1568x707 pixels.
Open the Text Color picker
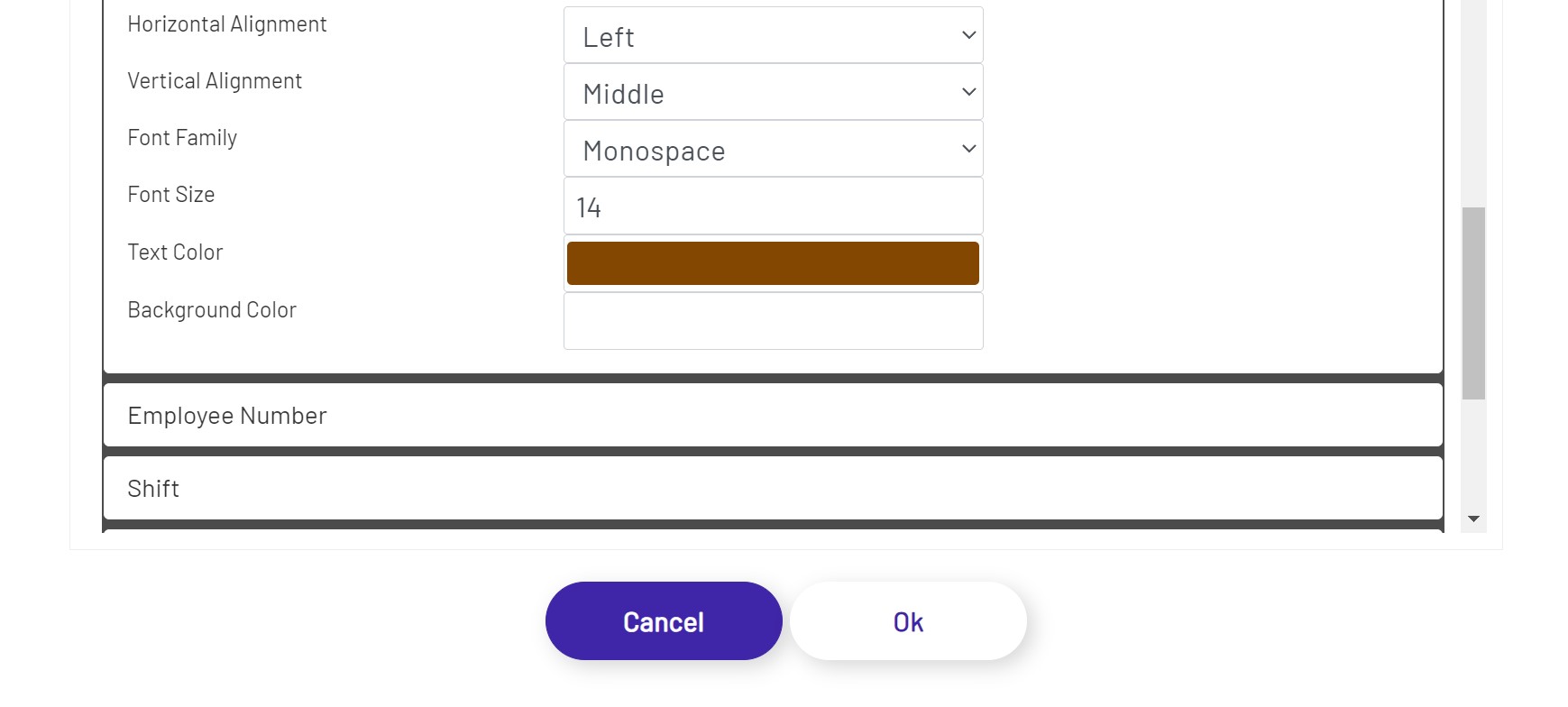point(773,262)
